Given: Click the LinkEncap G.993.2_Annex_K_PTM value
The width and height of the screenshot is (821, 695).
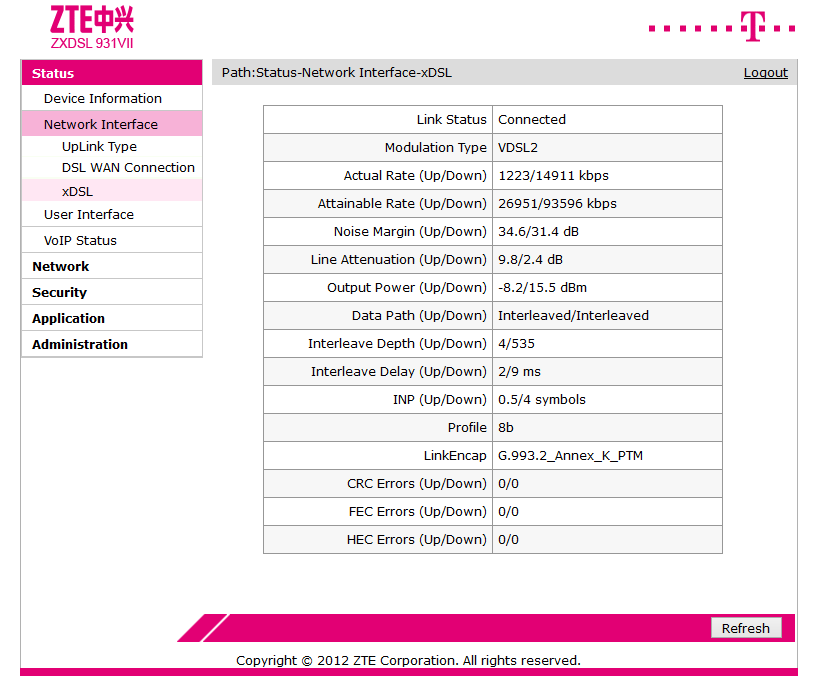Looking at the screenshot, I should (570, 455).
